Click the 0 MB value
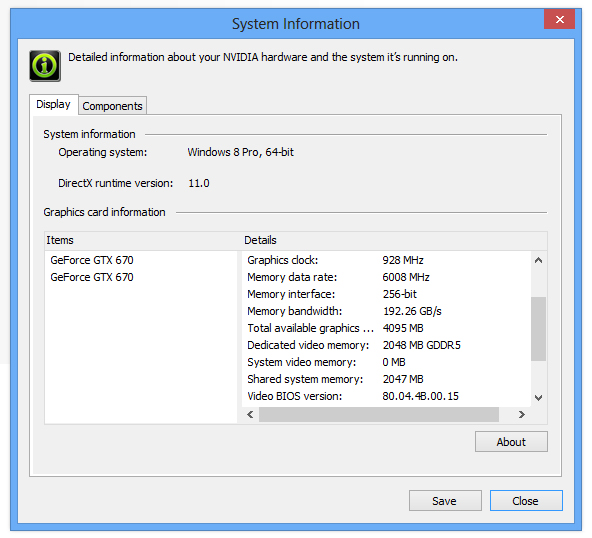 pyautogui.click(x=394, y=362)
